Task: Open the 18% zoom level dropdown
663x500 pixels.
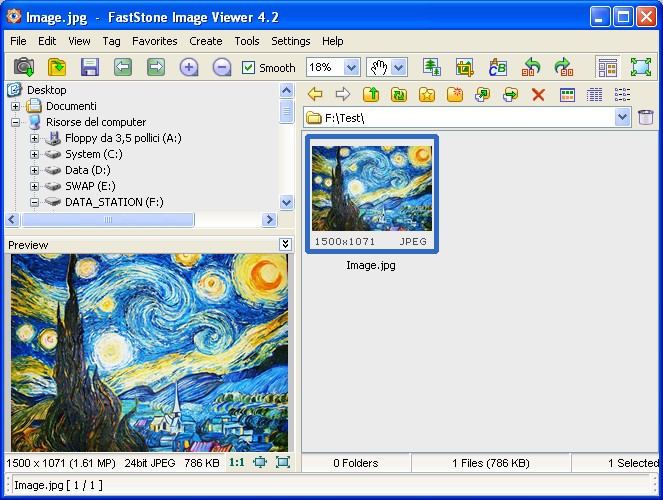Action: point(351,67)
